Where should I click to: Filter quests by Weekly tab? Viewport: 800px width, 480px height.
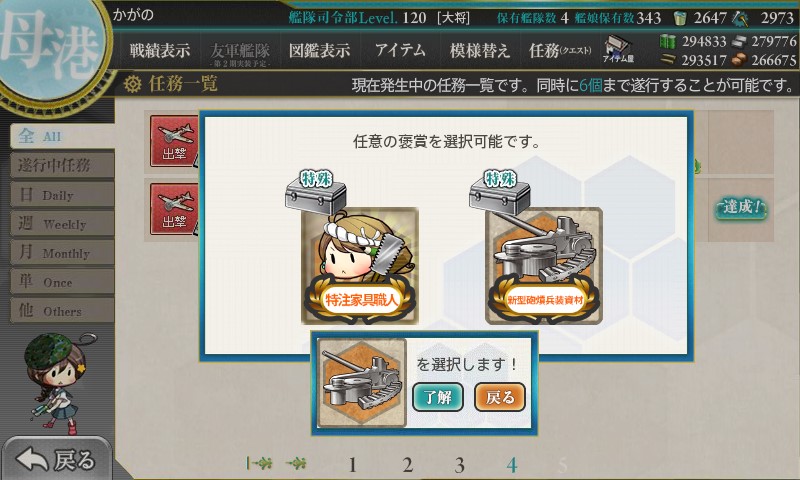coord(62,223)
